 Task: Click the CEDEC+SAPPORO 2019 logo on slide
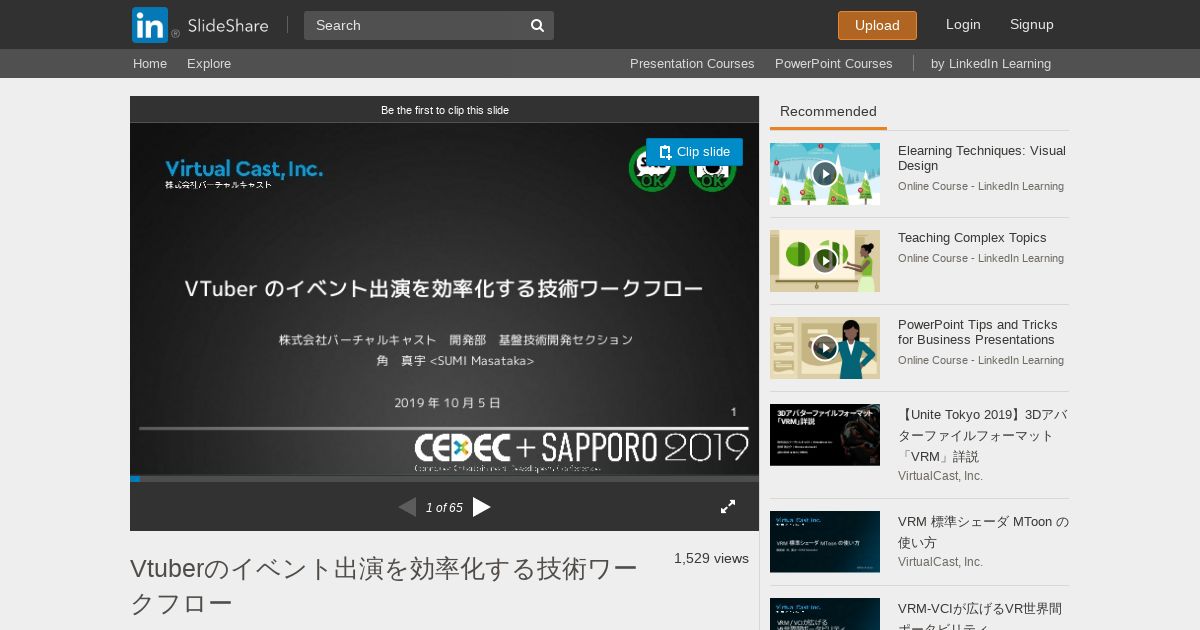tap(581, 451)
